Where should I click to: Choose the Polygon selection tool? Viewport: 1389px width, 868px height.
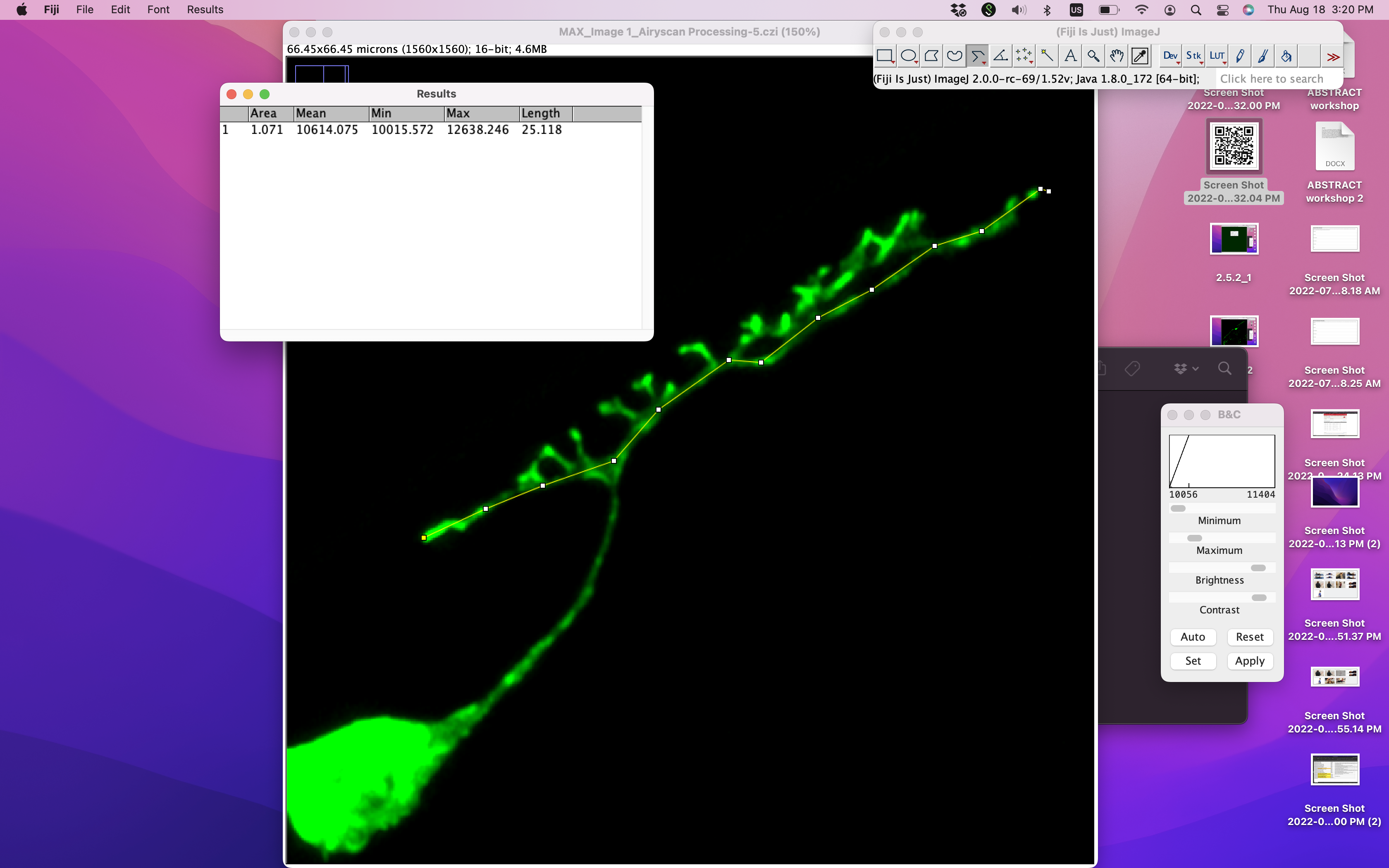click(931, 56)
